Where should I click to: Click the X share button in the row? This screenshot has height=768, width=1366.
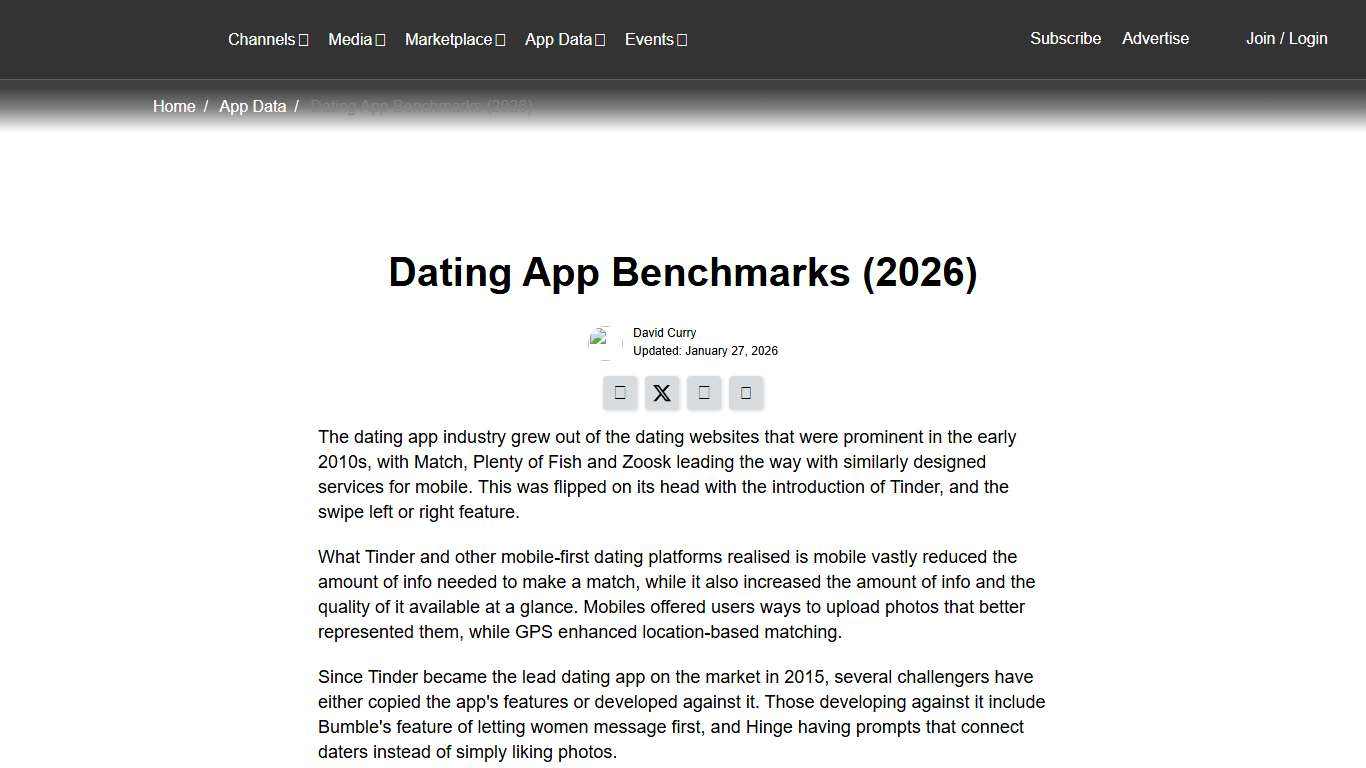661,392
